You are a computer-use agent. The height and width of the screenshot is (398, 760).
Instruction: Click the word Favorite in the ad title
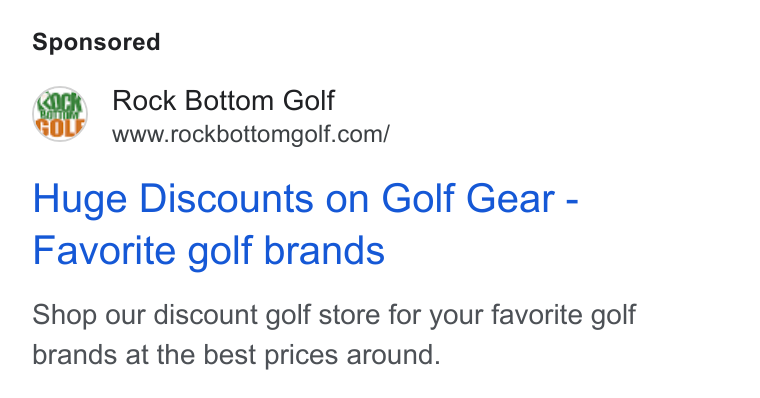point(104,251)
